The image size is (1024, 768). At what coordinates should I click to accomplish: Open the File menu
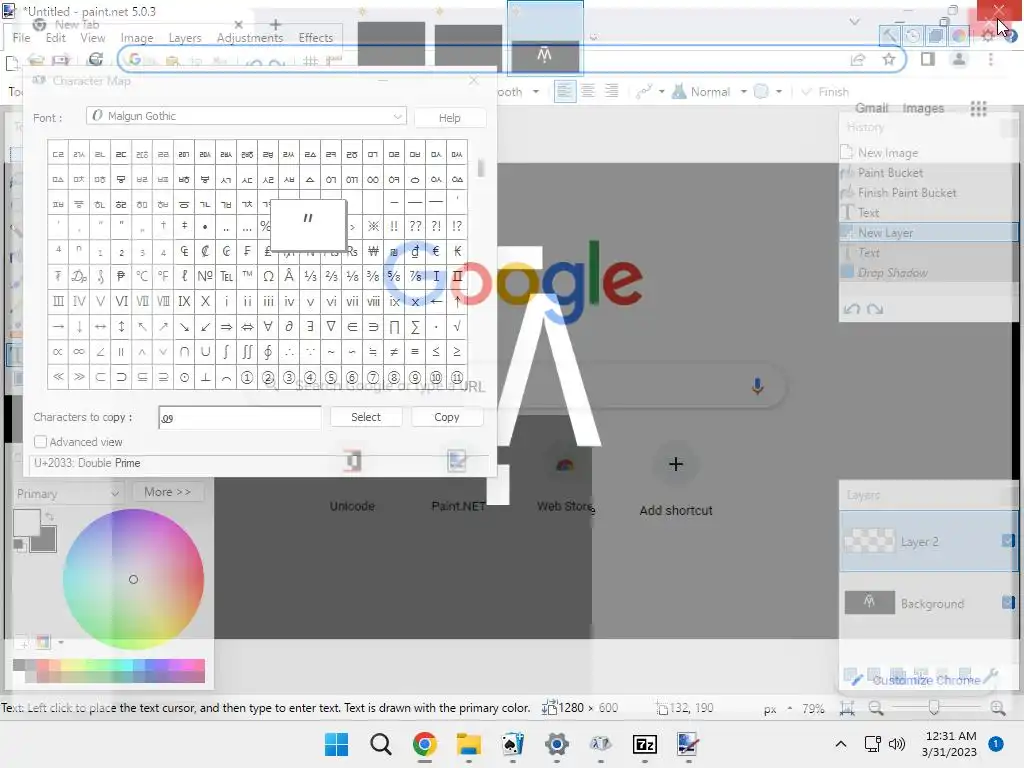pos(22,38)
